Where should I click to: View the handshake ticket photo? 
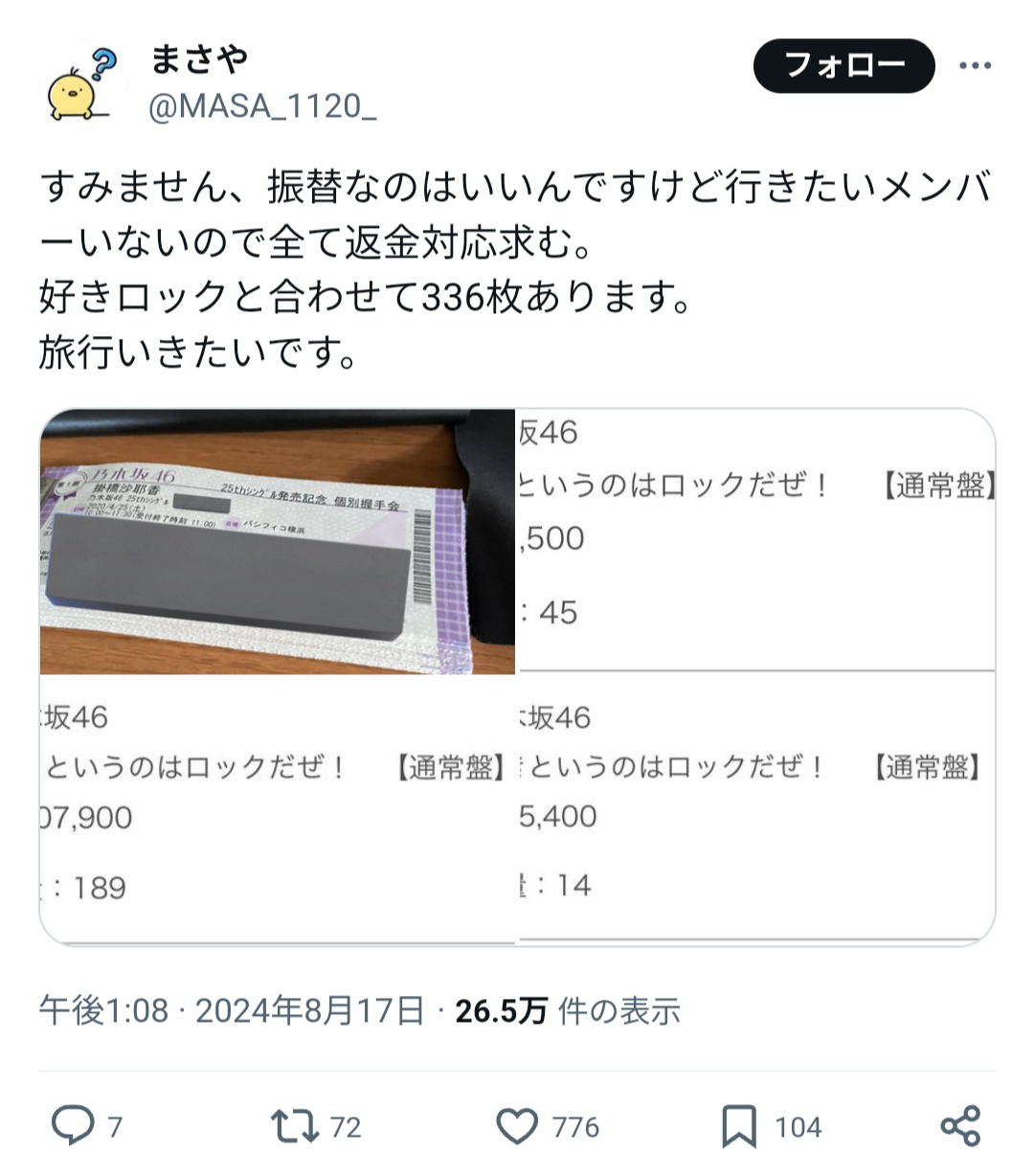[x=278, y=542]
